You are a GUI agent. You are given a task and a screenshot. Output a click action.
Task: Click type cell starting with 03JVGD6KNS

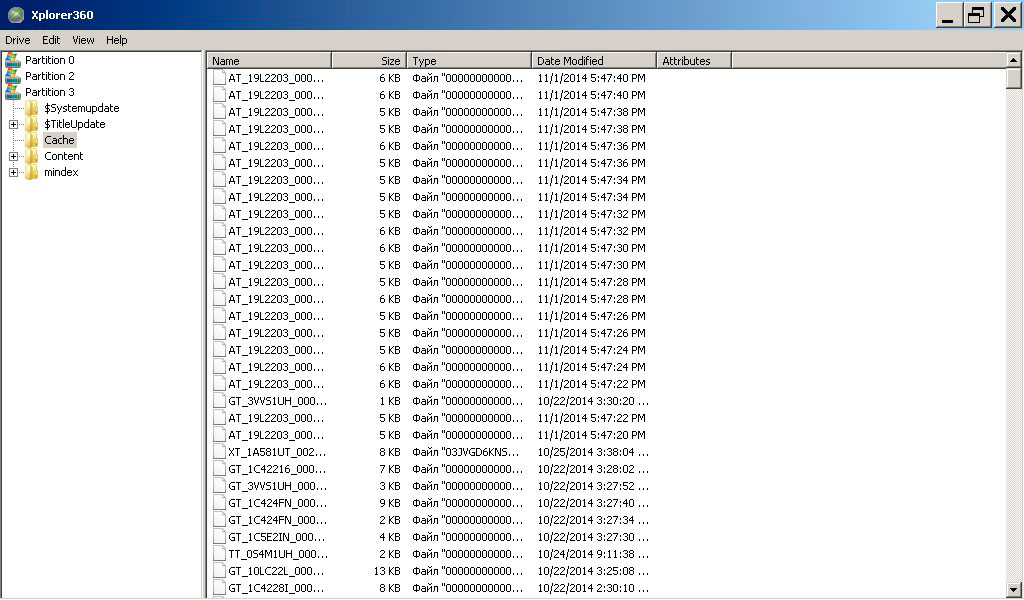pyautogui.click(x=466, y=452)
